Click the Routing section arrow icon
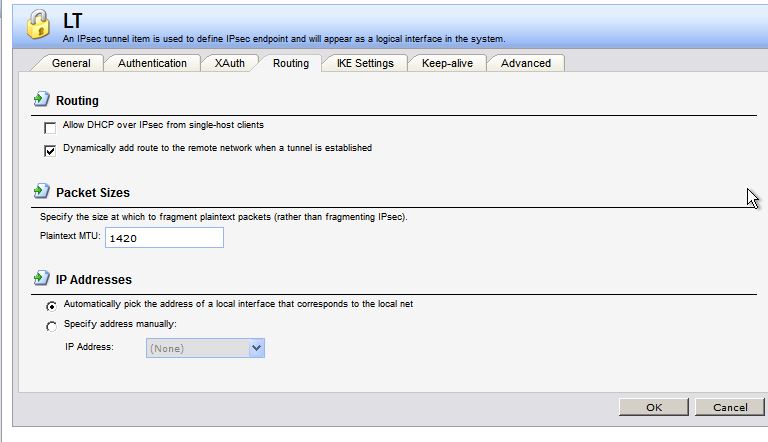 [x=41, y=100]
